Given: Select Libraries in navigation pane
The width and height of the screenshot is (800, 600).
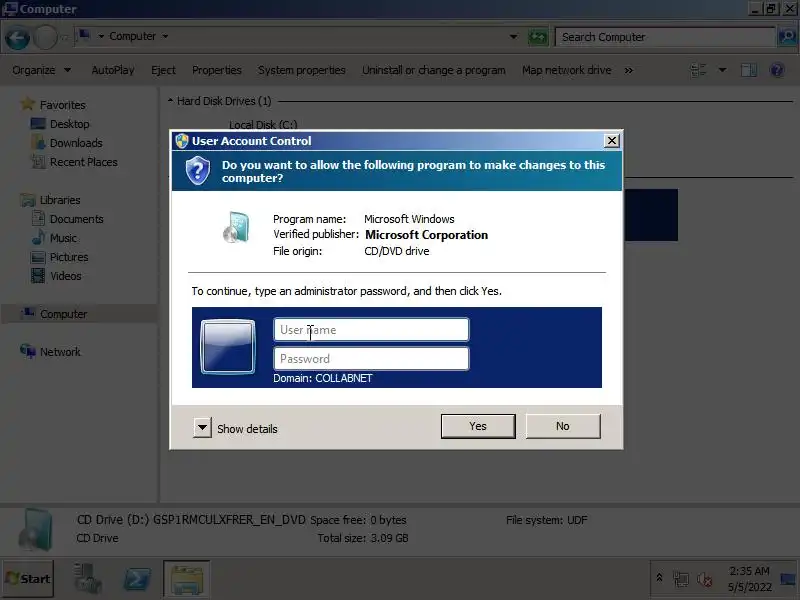Looking at the screenshot, I should (x=60, y=200).
